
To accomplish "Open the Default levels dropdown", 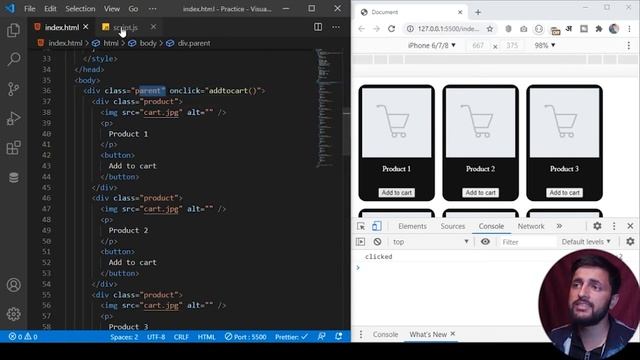I will tap(586, 242).
